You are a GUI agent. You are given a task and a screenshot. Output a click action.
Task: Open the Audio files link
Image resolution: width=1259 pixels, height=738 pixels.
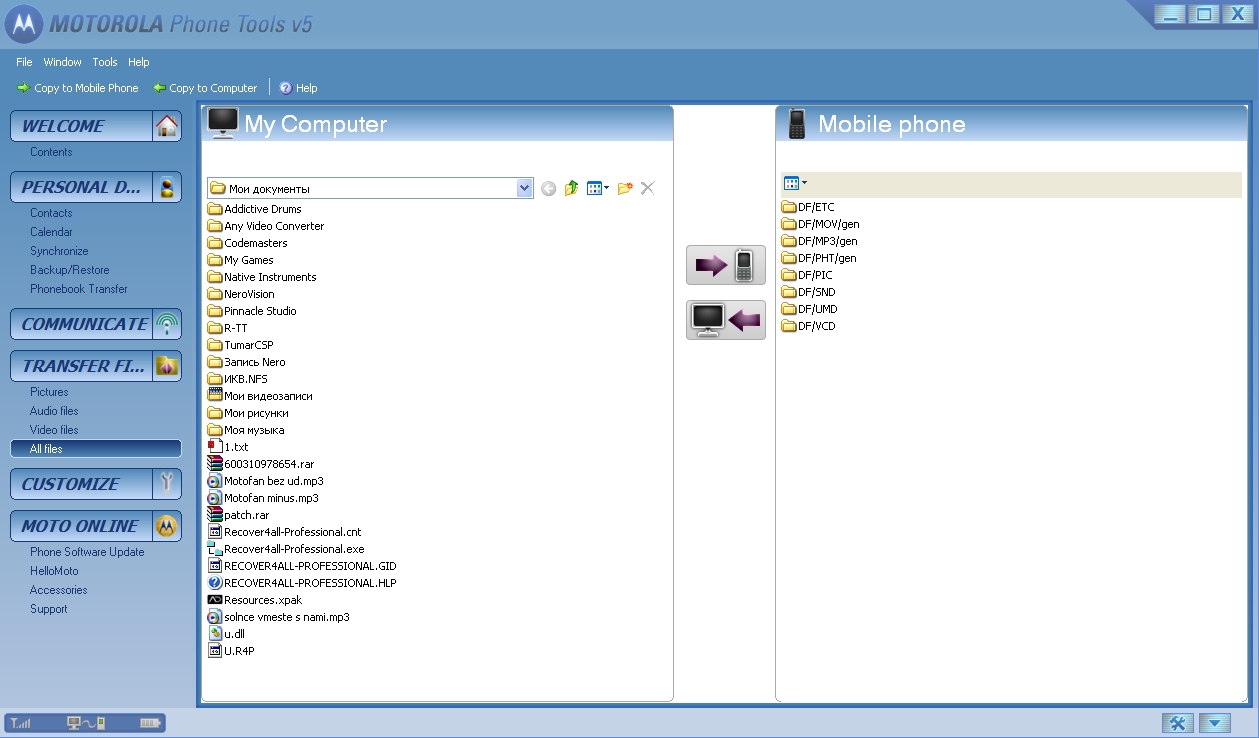coord(54,411)
